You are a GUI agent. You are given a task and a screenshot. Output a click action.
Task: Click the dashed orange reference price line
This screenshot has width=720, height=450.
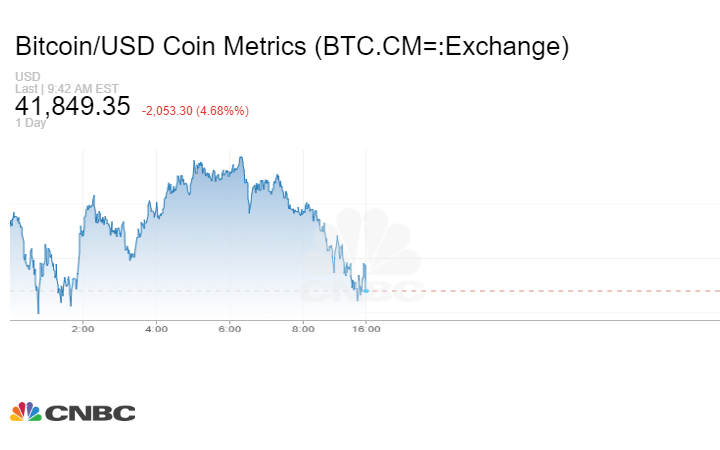point(550,291)
